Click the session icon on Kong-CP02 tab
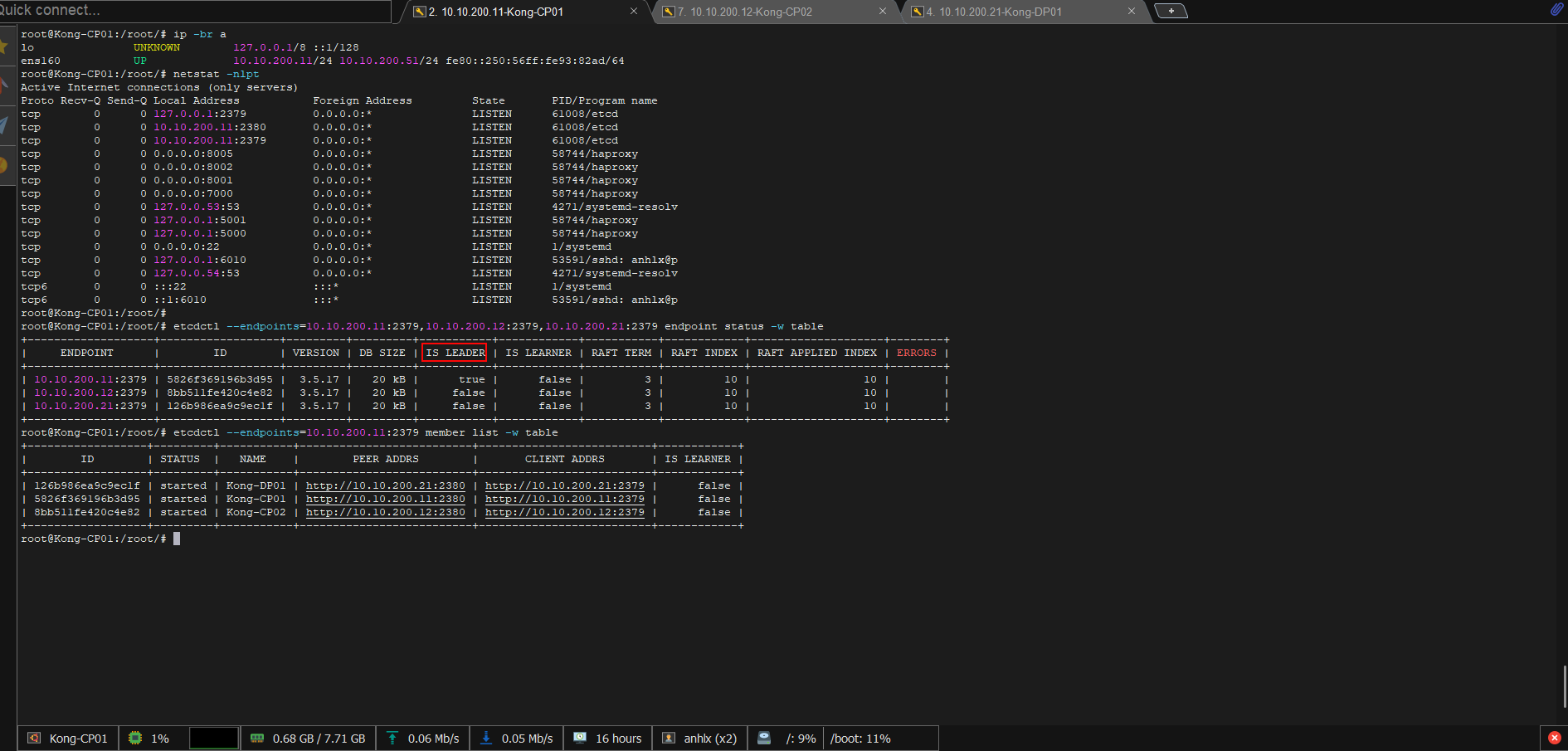1568x751 pixels. (669, 12)
